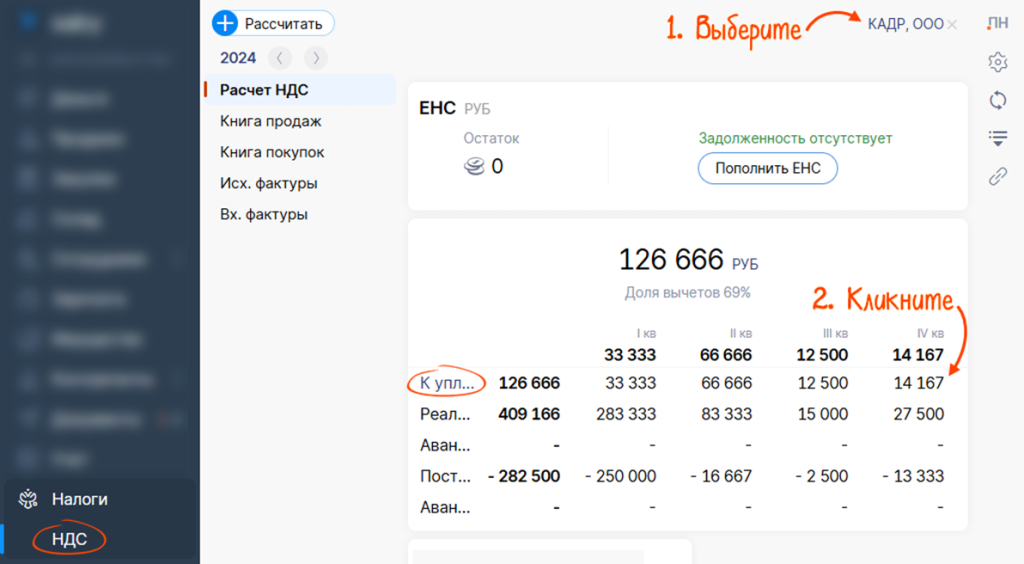The height and width of the screenshot is (564, 1024).
Task: Open settings via the gear icon
Action: [997, 62]
